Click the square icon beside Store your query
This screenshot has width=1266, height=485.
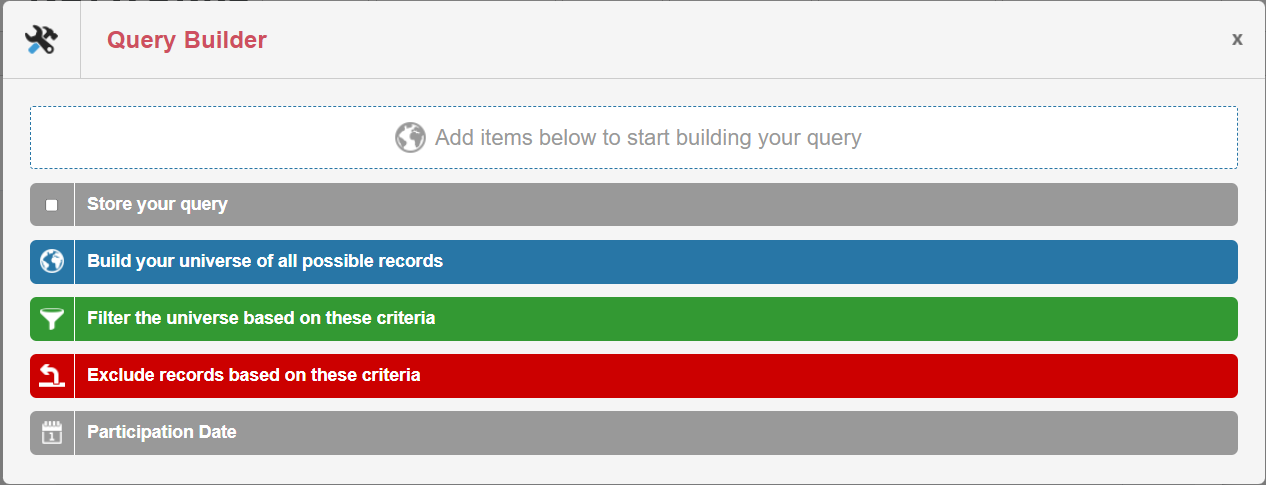pos(52,205)
